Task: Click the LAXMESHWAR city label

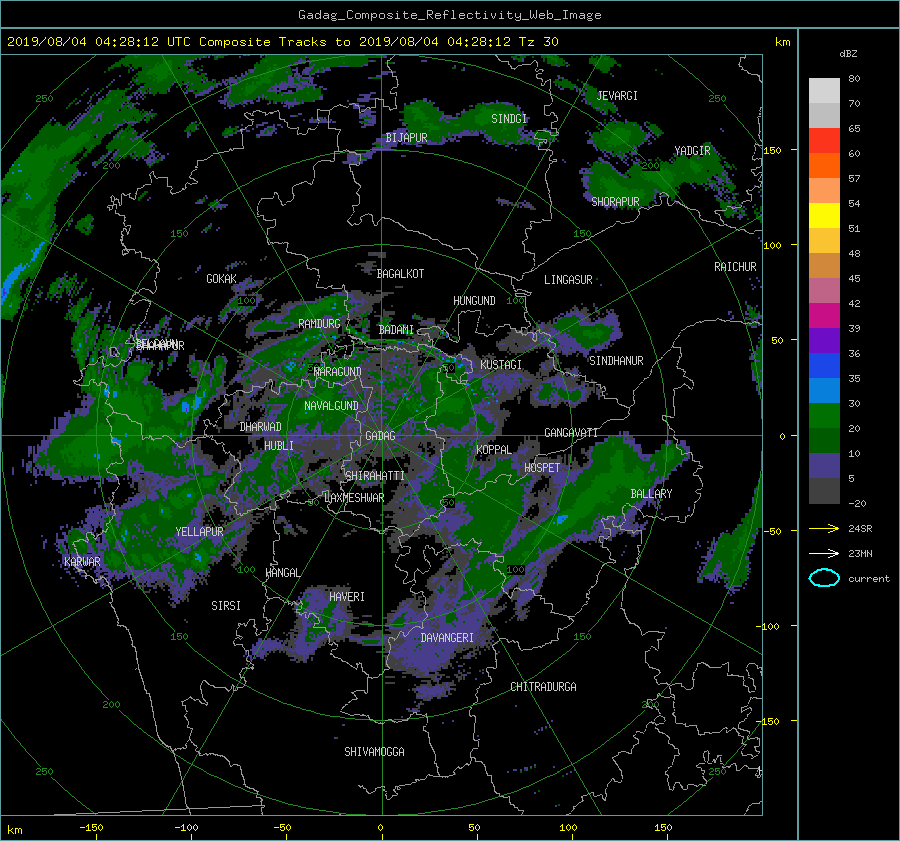Action: click(354, 498)
